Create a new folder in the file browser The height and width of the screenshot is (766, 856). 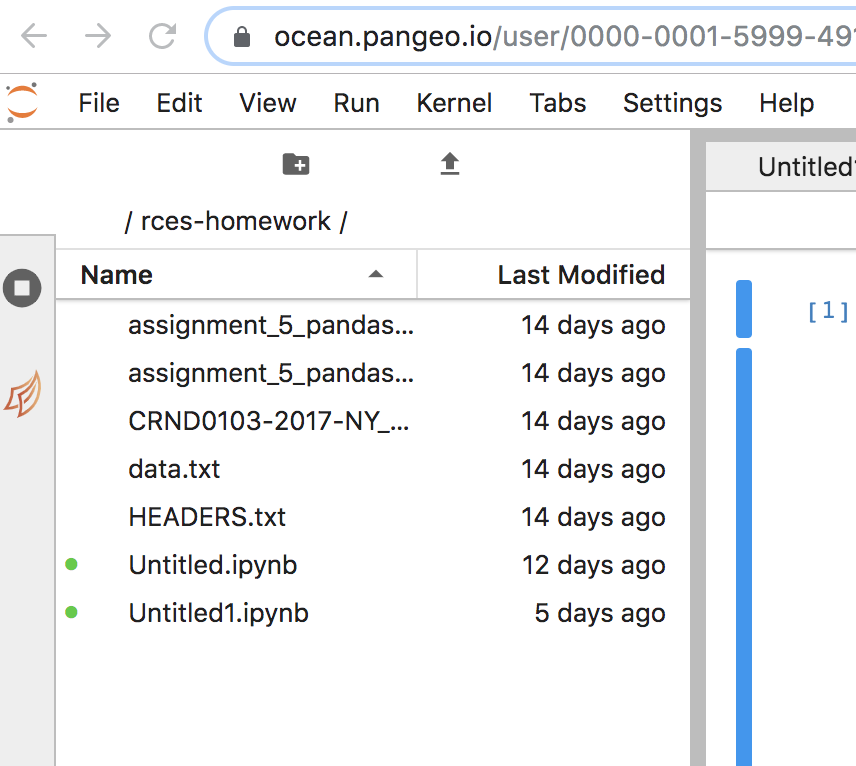(x=295, y=163)
